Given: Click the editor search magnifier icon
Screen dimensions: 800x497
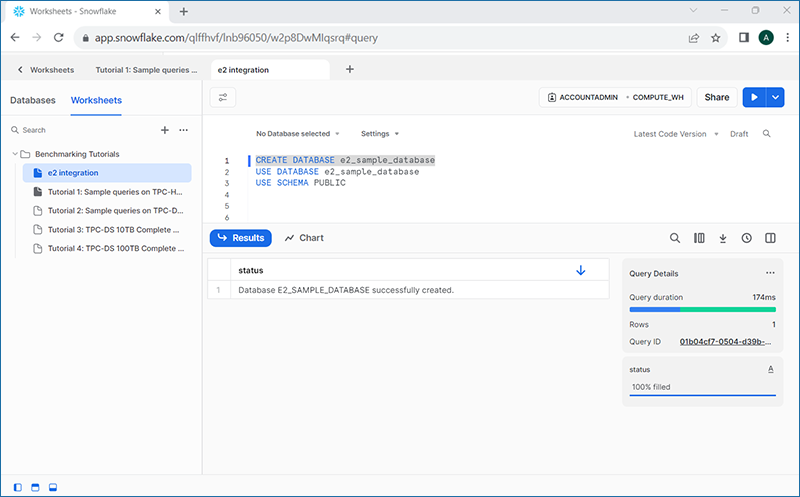Looking at the screenshot, I should click(766, 134).
